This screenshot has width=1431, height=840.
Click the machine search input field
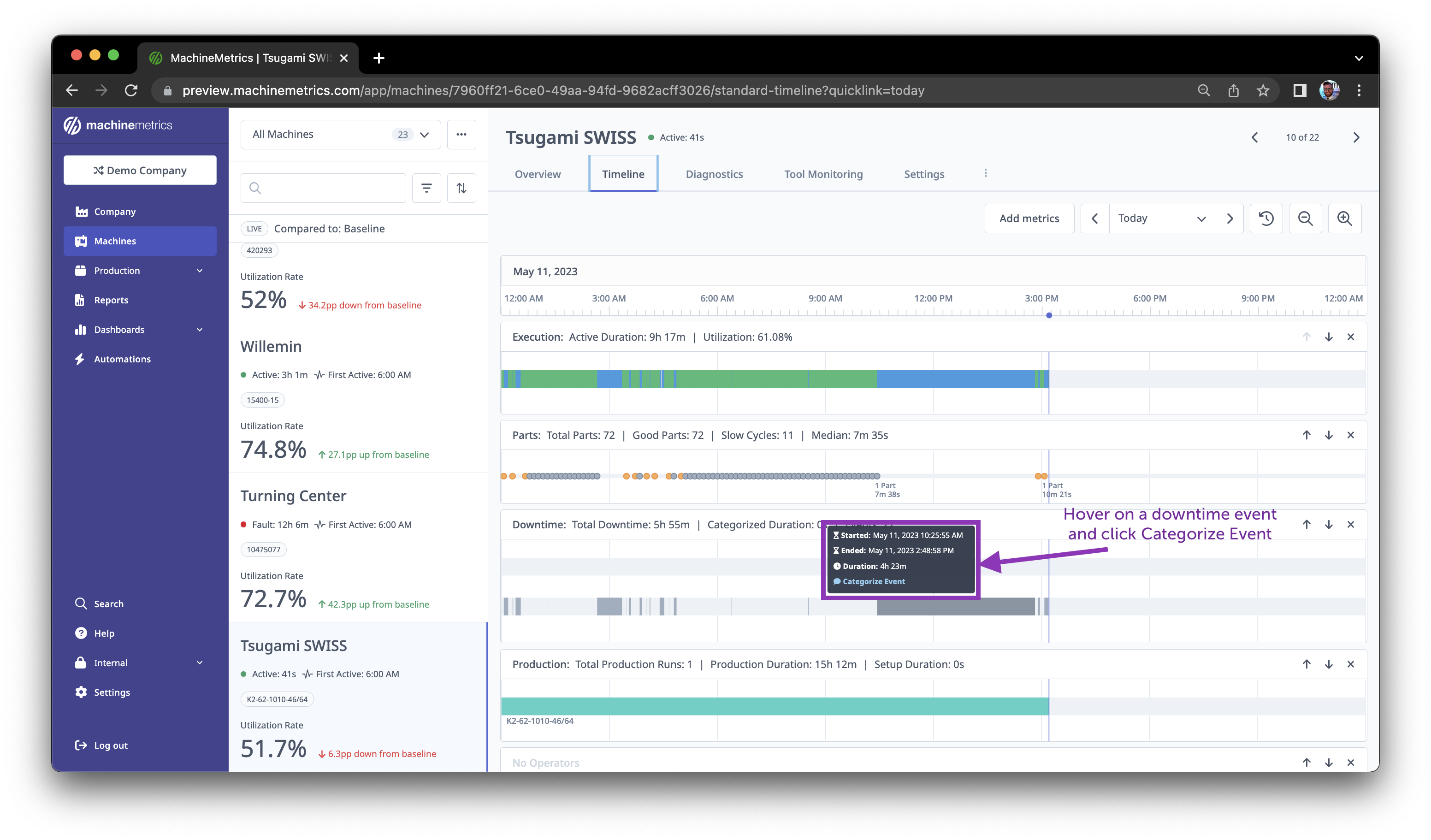click(x=323, y=188)
